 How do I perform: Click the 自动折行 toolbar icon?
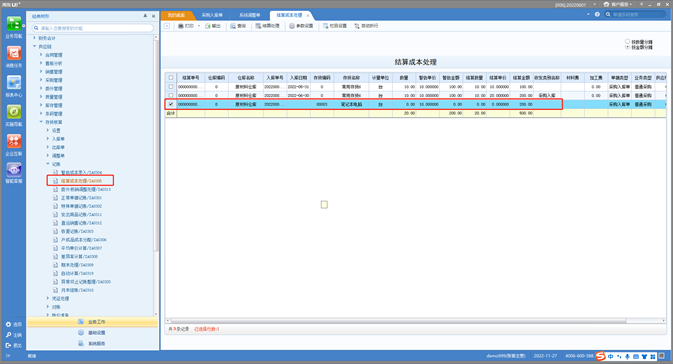point(357,26)
